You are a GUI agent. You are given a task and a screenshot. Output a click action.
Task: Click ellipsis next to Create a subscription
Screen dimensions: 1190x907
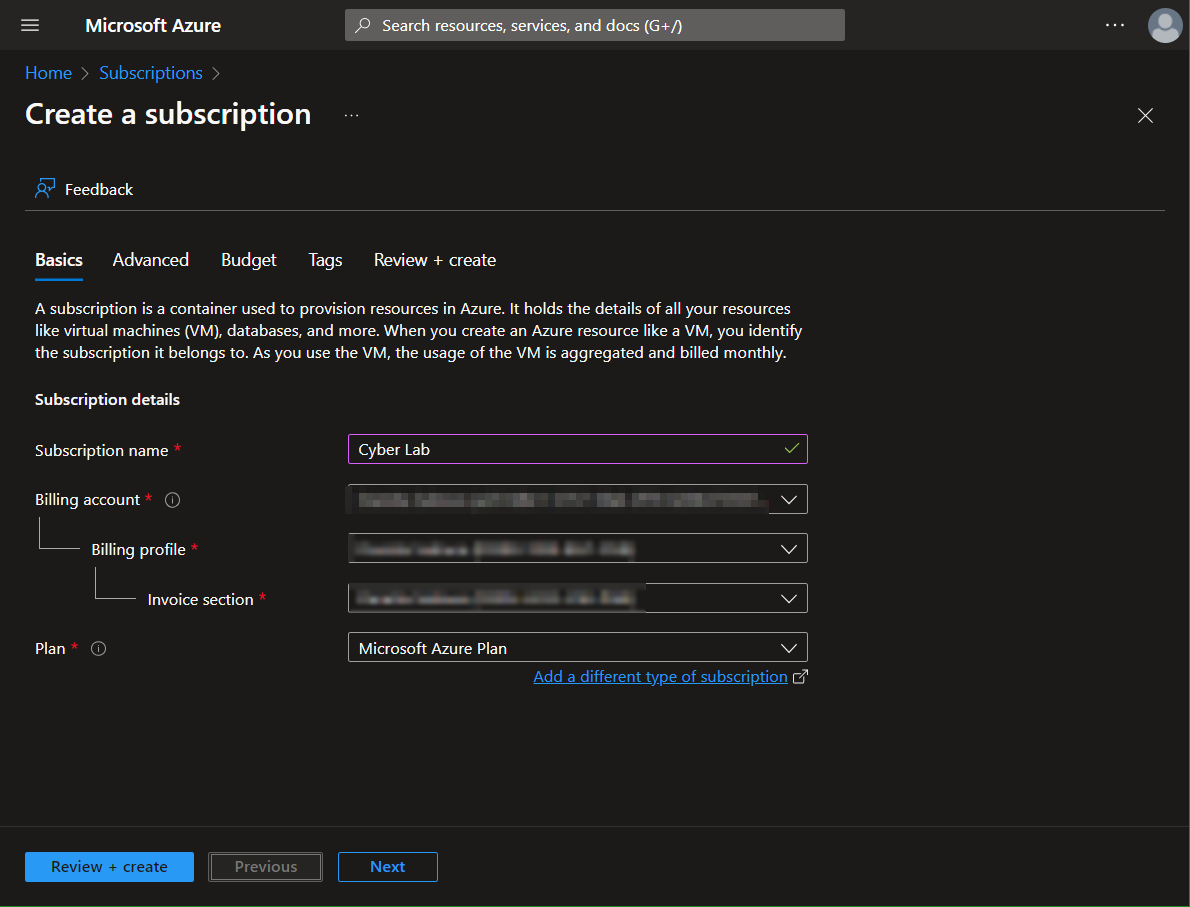tap(351, 115)
